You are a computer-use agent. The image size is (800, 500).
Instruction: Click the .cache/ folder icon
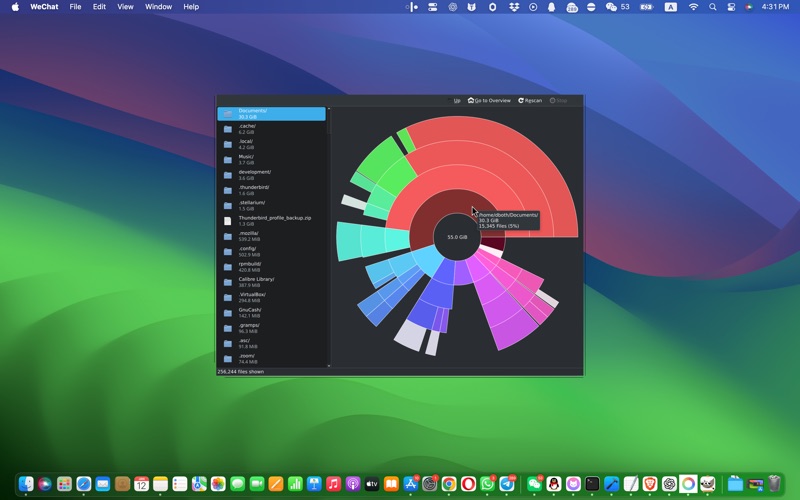(x=228, y=129)
